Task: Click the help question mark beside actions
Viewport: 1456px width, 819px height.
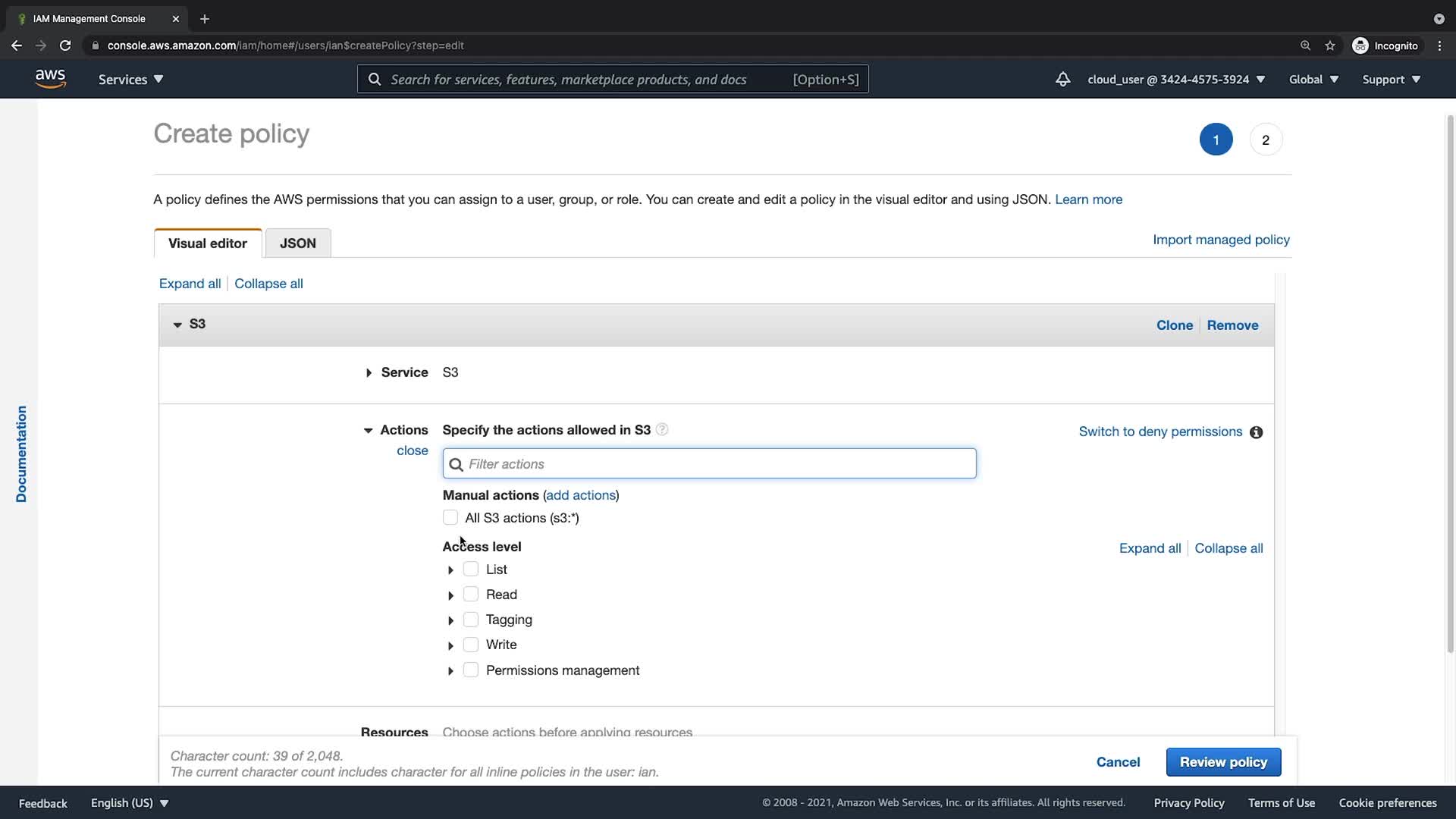Action: (x=662, y=430)
